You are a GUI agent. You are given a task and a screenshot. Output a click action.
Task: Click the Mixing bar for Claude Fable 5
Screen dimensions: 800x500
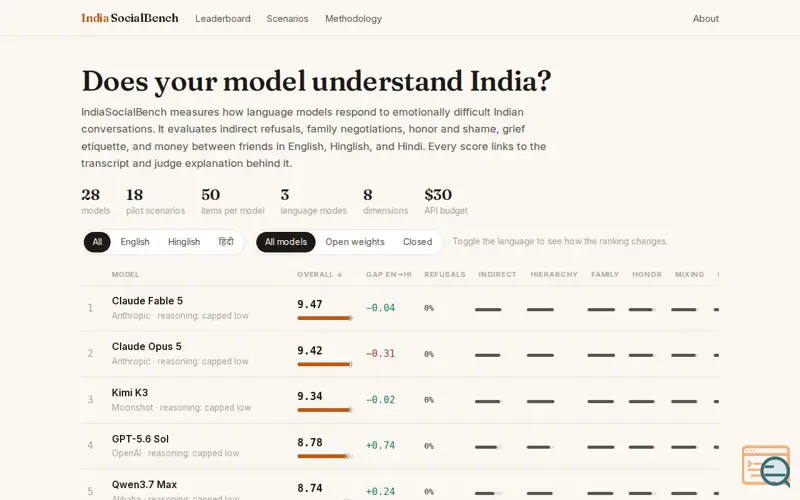point(684,309)
